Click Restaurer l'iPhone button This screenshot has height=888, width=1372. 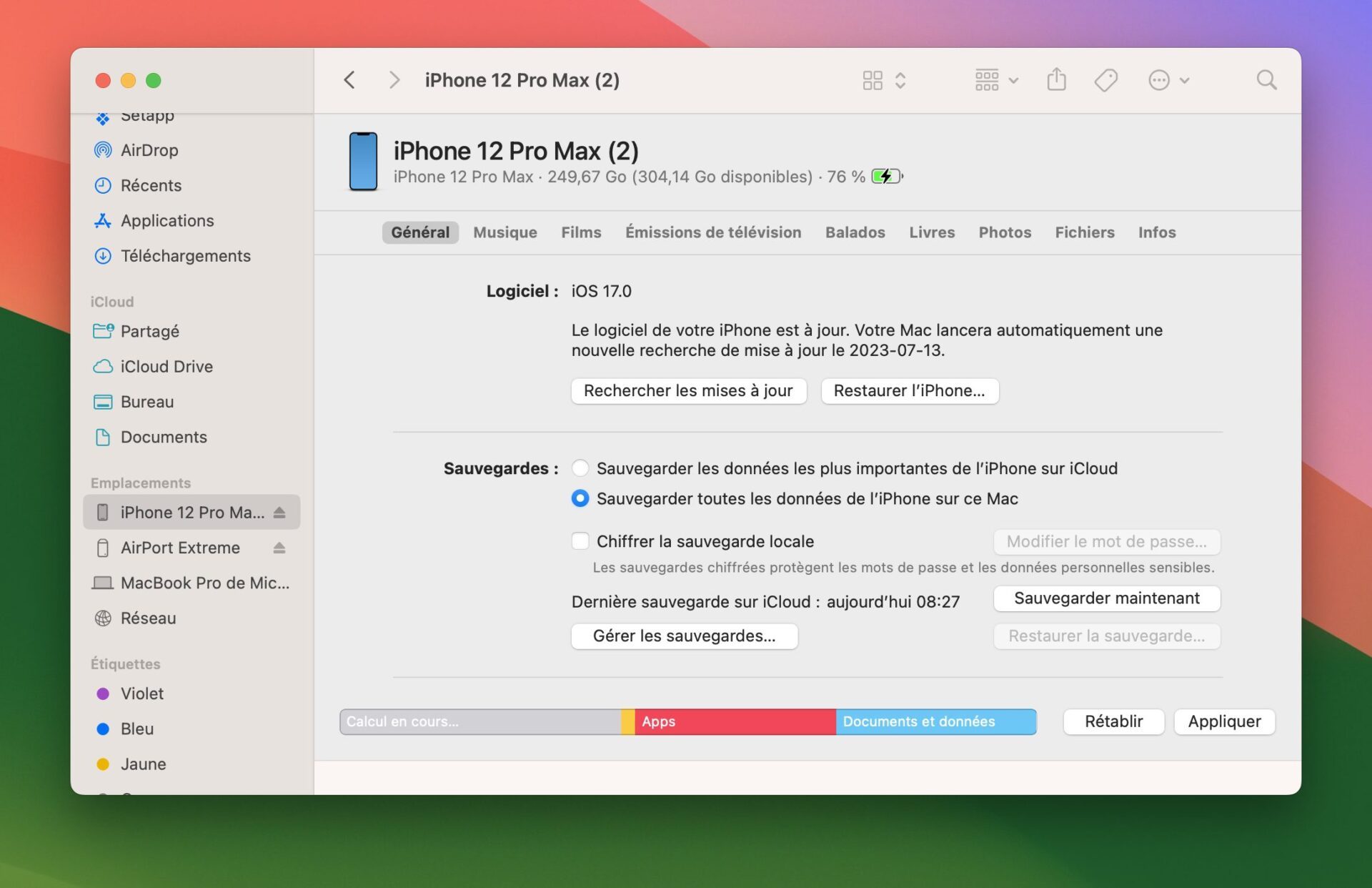909,390
